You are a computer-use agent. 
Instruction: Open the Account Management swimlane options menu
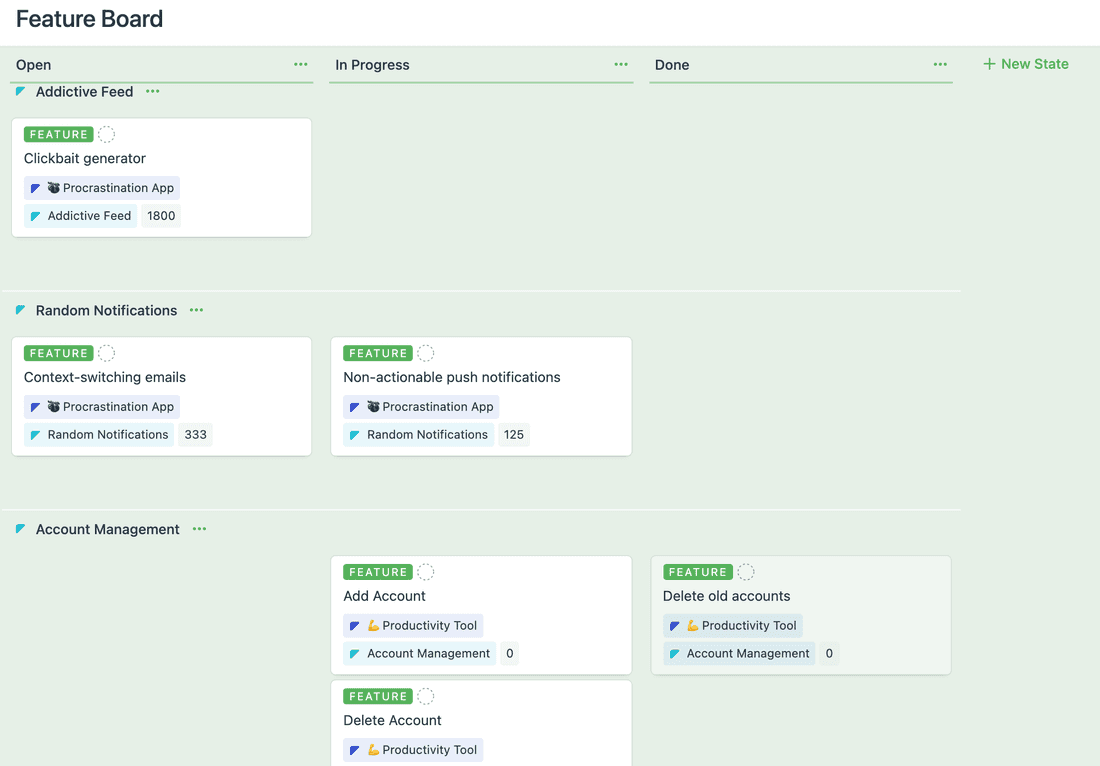point(197,529)
